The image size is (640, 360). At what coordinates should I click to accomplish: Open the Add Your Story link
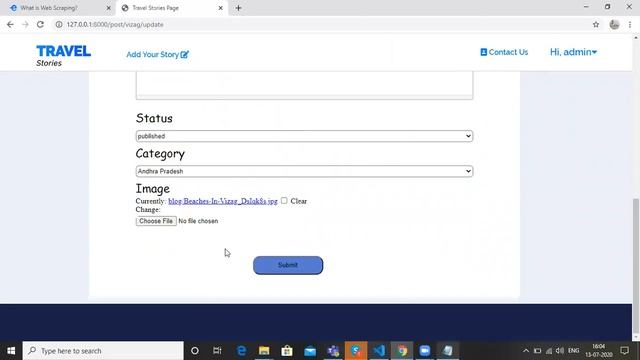click(x=157, y=54)
